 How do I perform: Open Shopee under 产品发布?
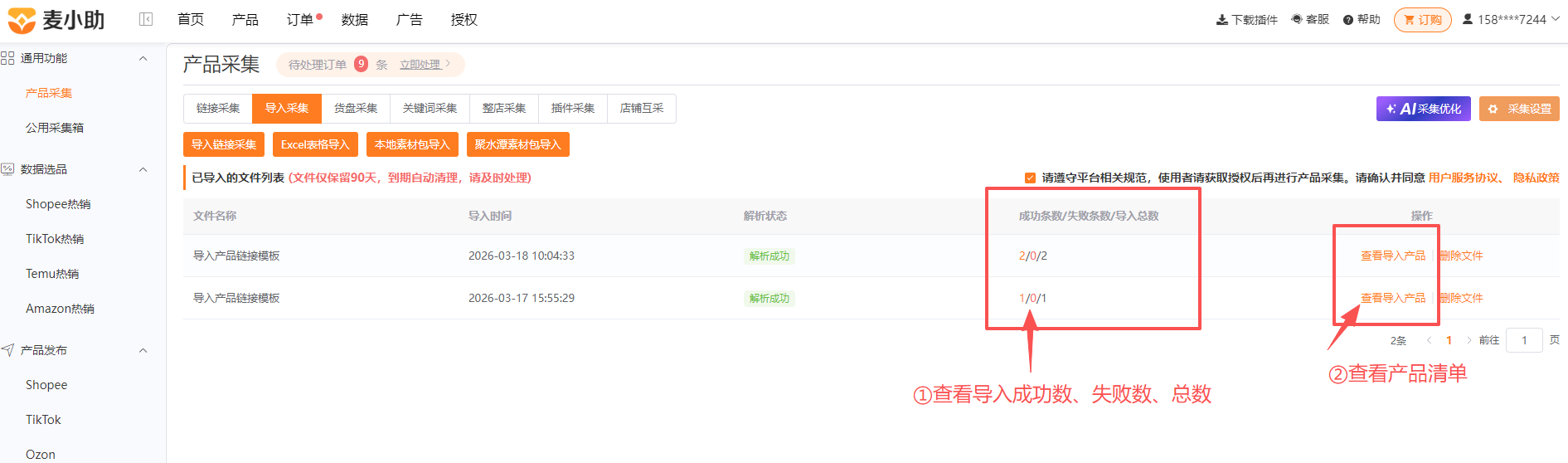[46, 385]
